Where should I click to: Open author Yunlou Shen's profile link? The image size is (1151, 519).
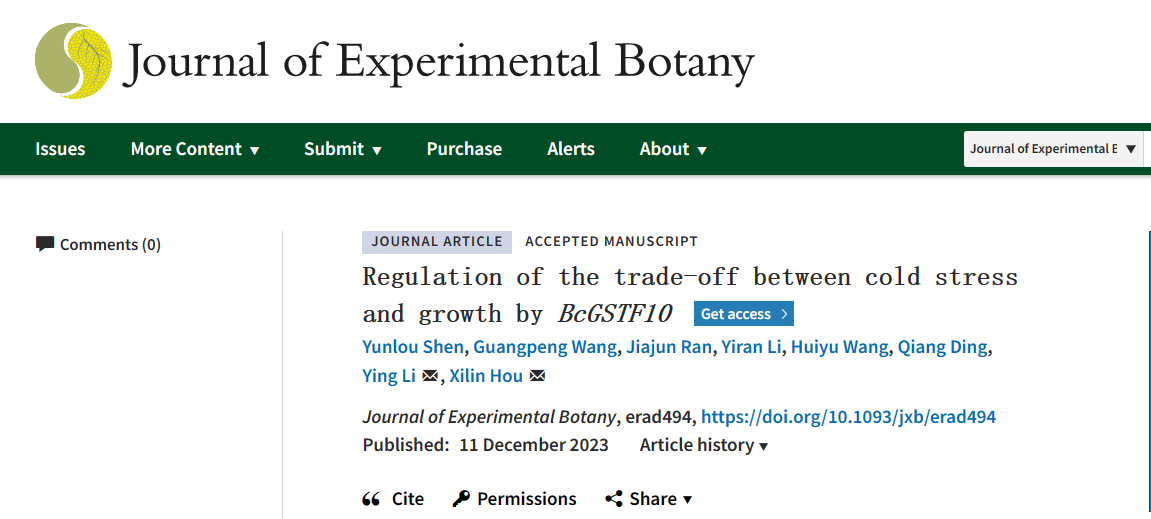[413, 347]
